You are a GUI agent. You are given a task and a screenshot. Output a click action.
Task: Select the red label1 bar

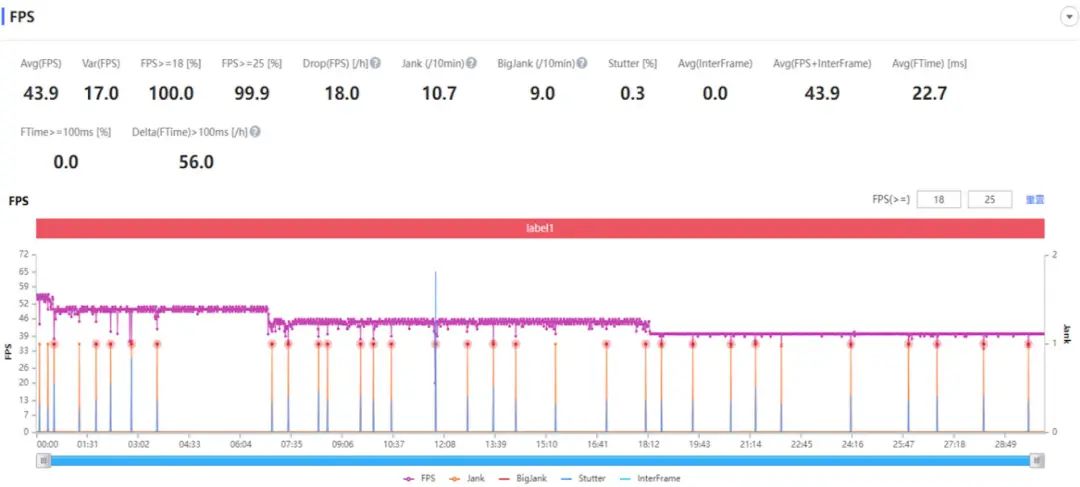point(541,228)
